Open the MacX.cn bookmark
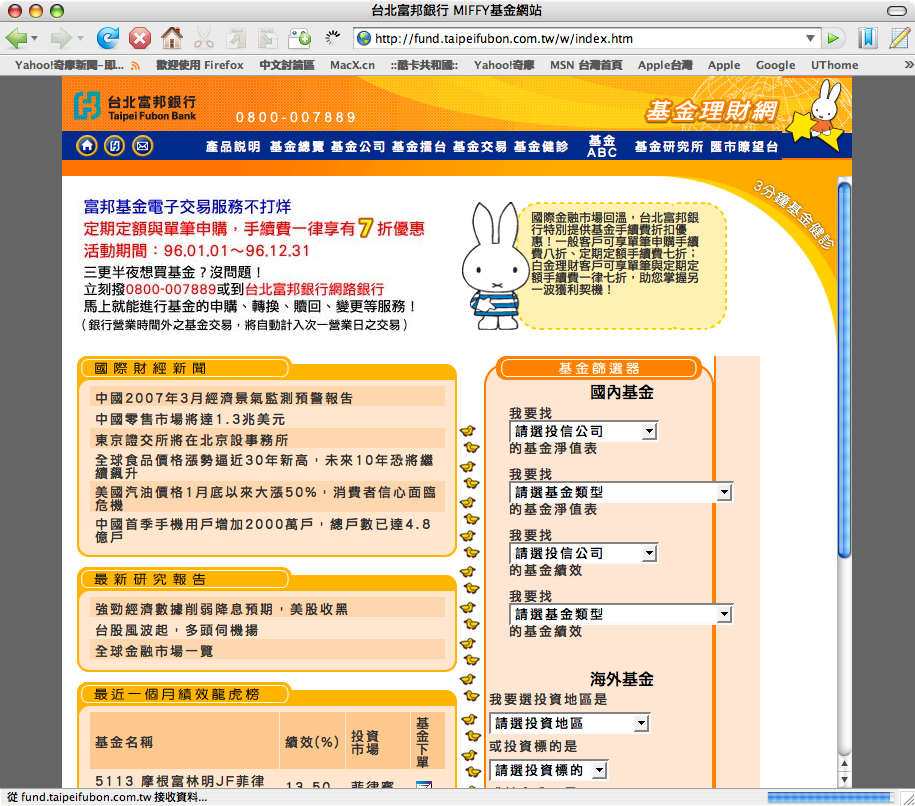 click(x=352, y=65)
